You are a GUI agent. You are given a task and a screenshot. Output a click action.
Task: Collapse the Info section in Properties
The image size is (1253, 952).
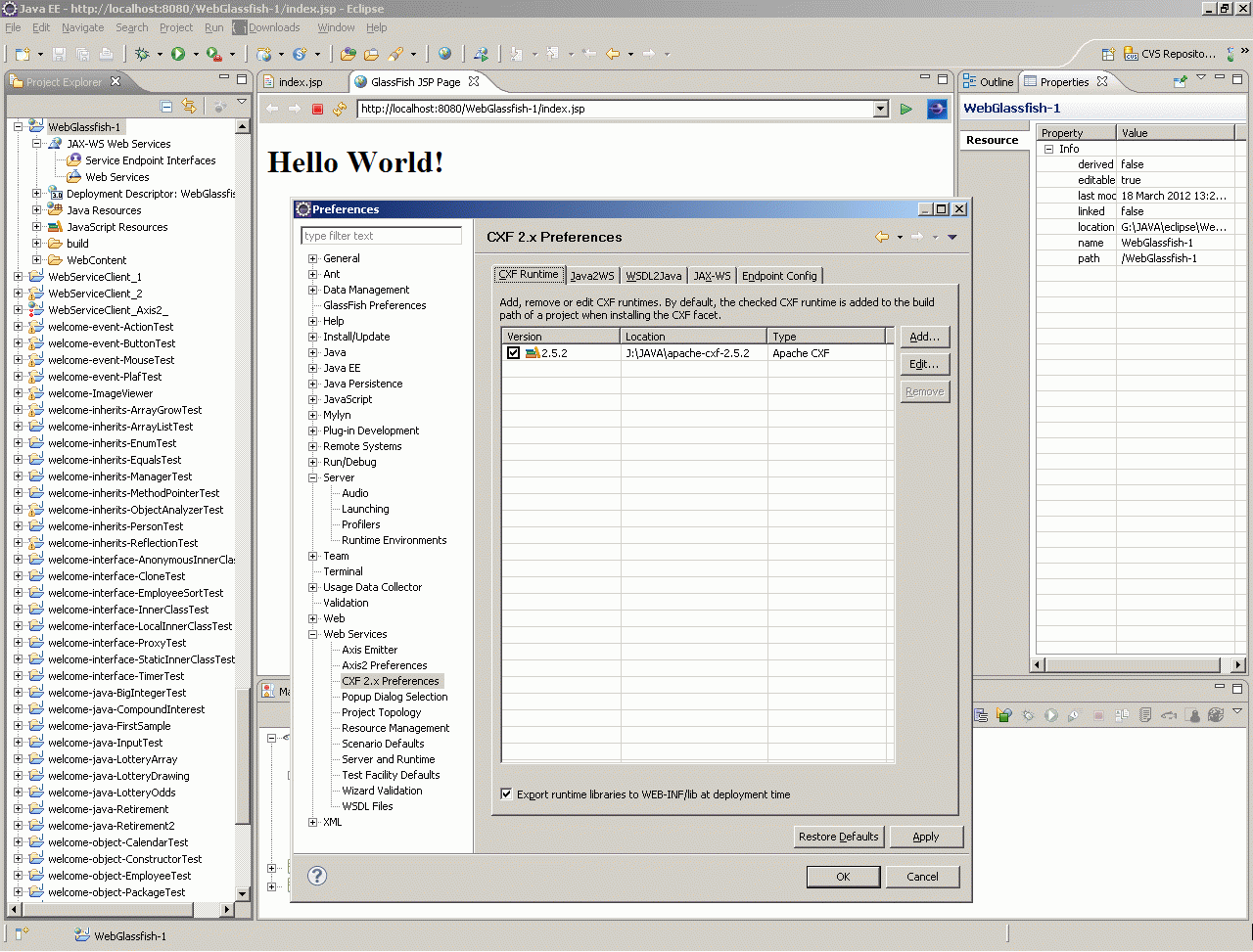1048,149
